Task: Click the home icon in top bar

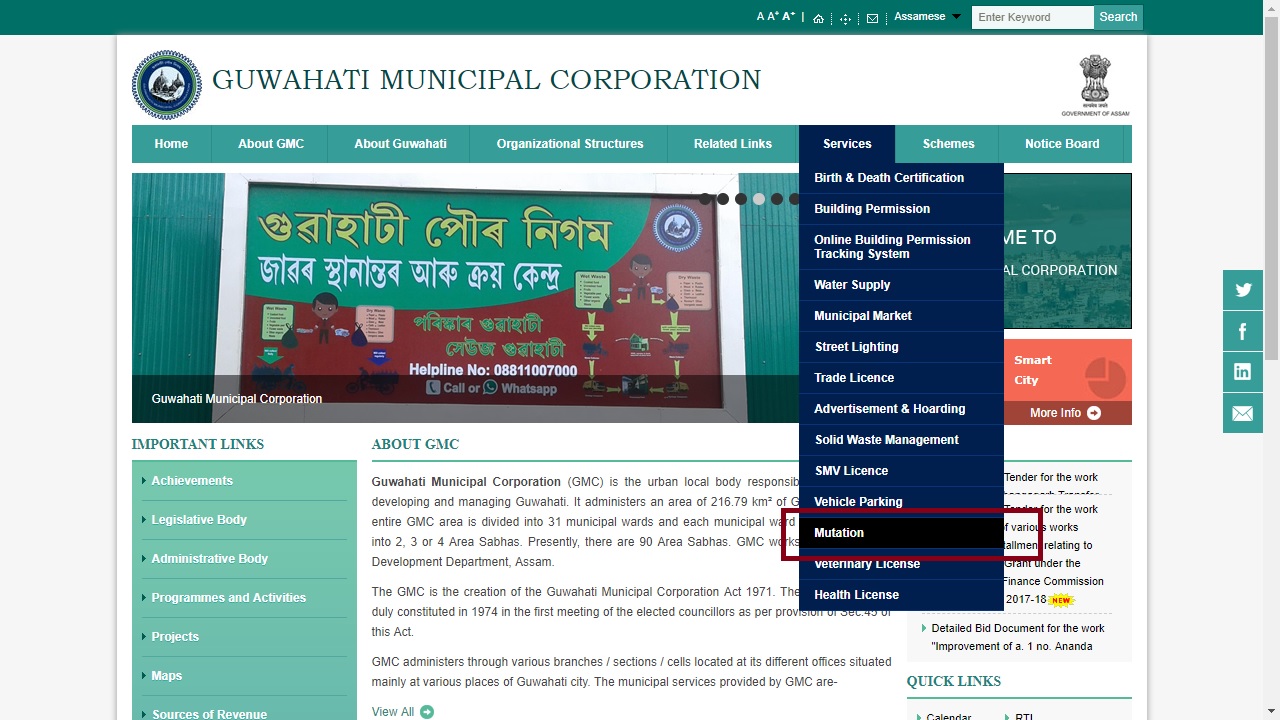Action: [818, 18]
